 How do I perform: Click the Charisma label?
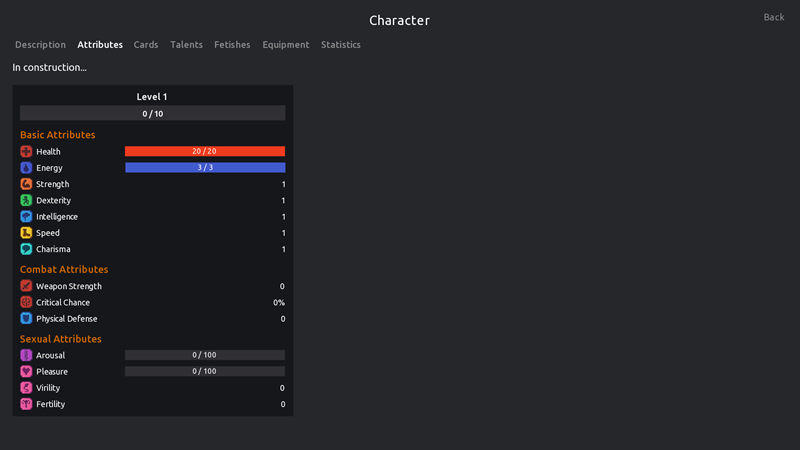coord(53,249)
